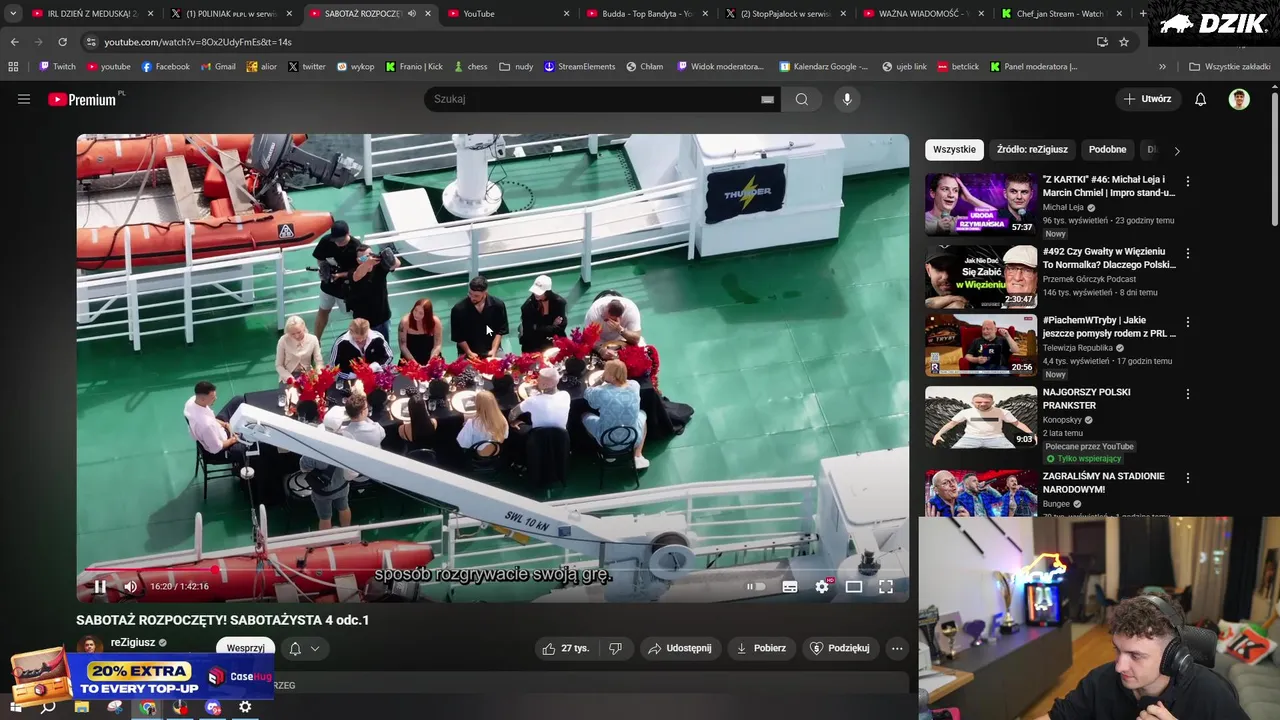Seek on the red video progress bar
Viewport: 1280px width, 720px height.
coord(493,570)
